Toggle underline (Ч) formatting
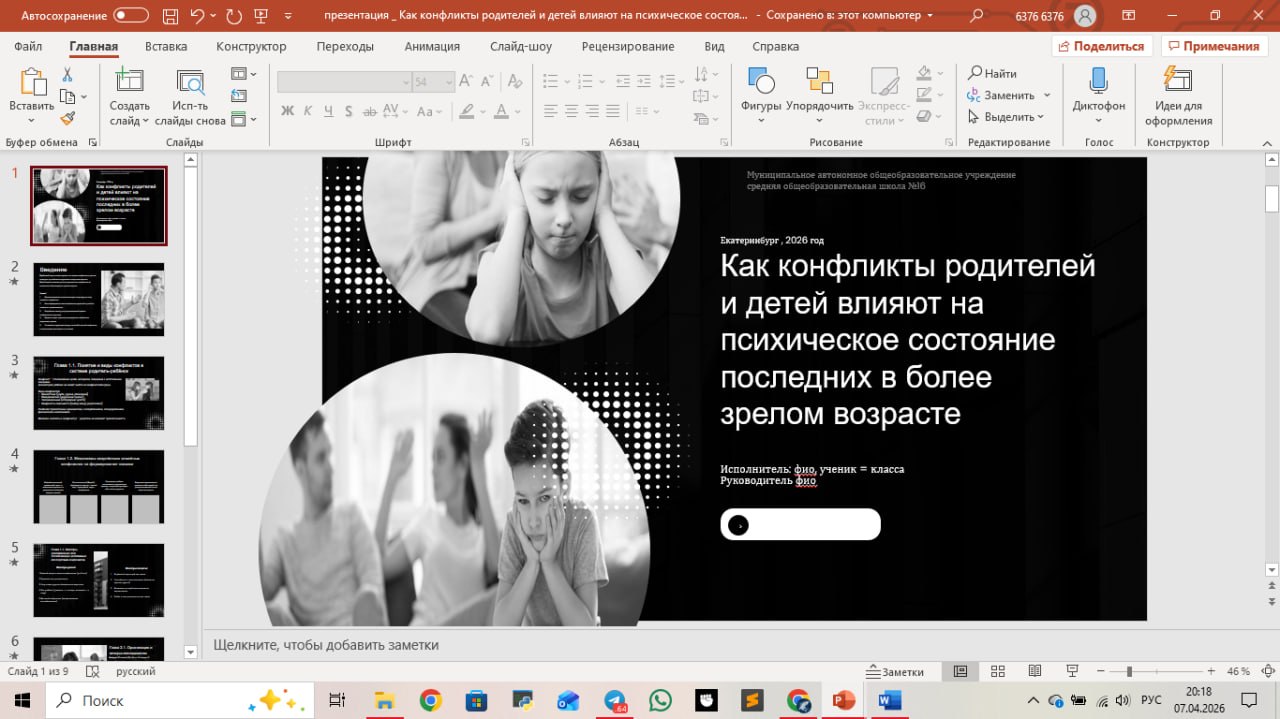Image resolution: width=1280 pixels, height=719 pixels. pyautogui.click(x=330, y=111)
